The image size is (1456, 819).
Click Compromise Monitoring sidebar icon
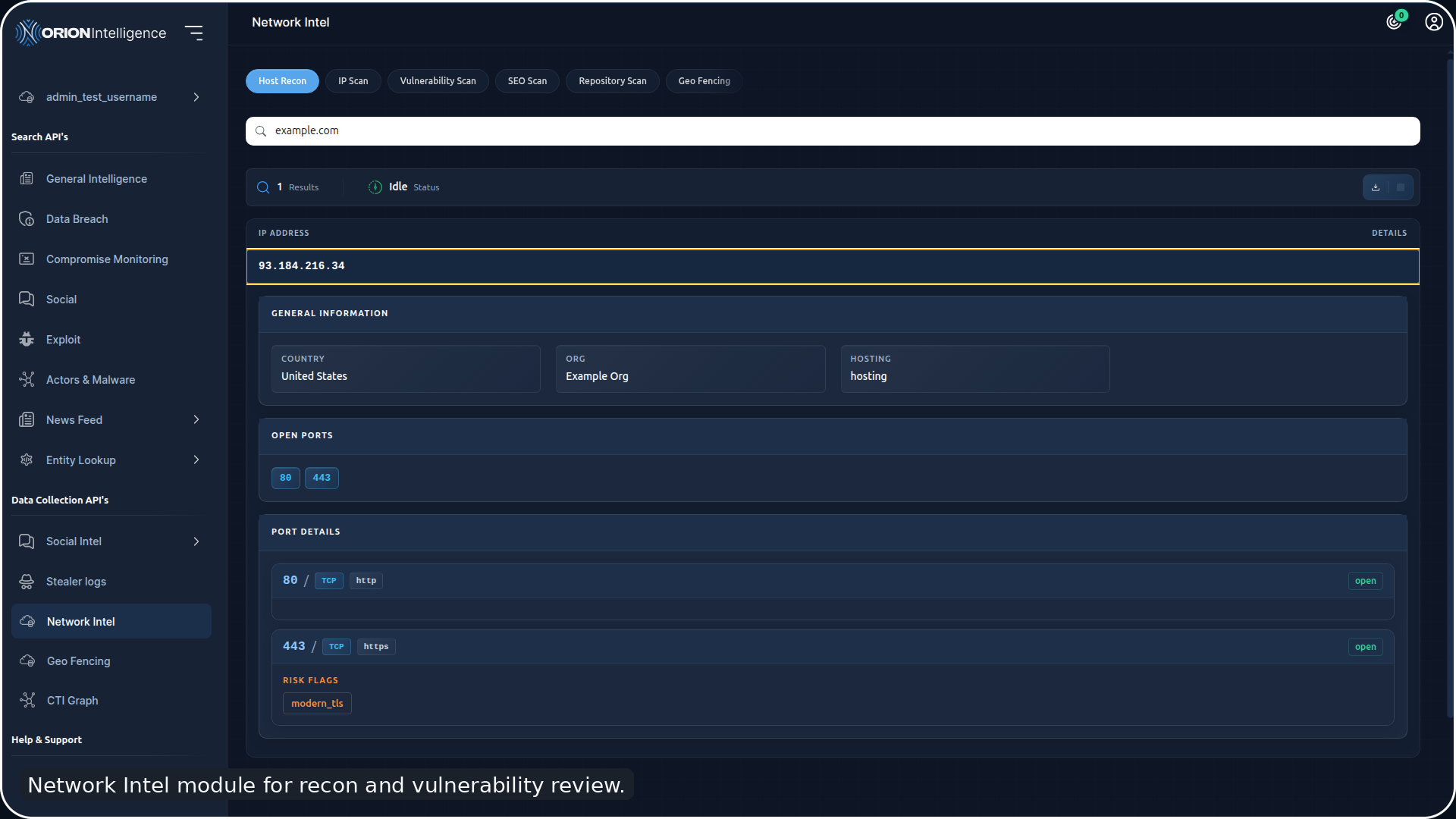point(27,259)
